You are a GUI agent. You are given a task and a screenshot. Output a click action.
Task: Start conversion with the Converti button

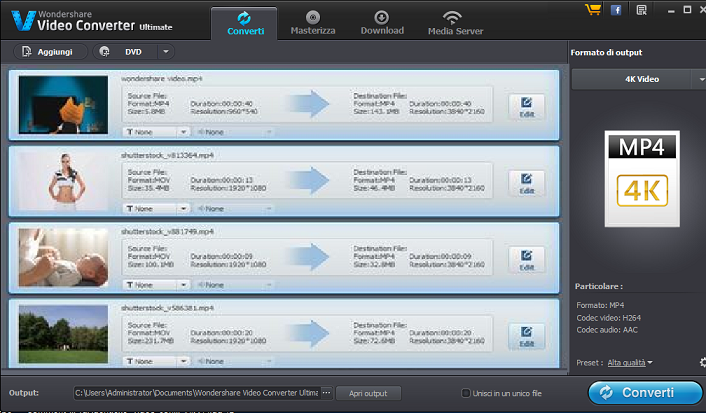point(645,393)
